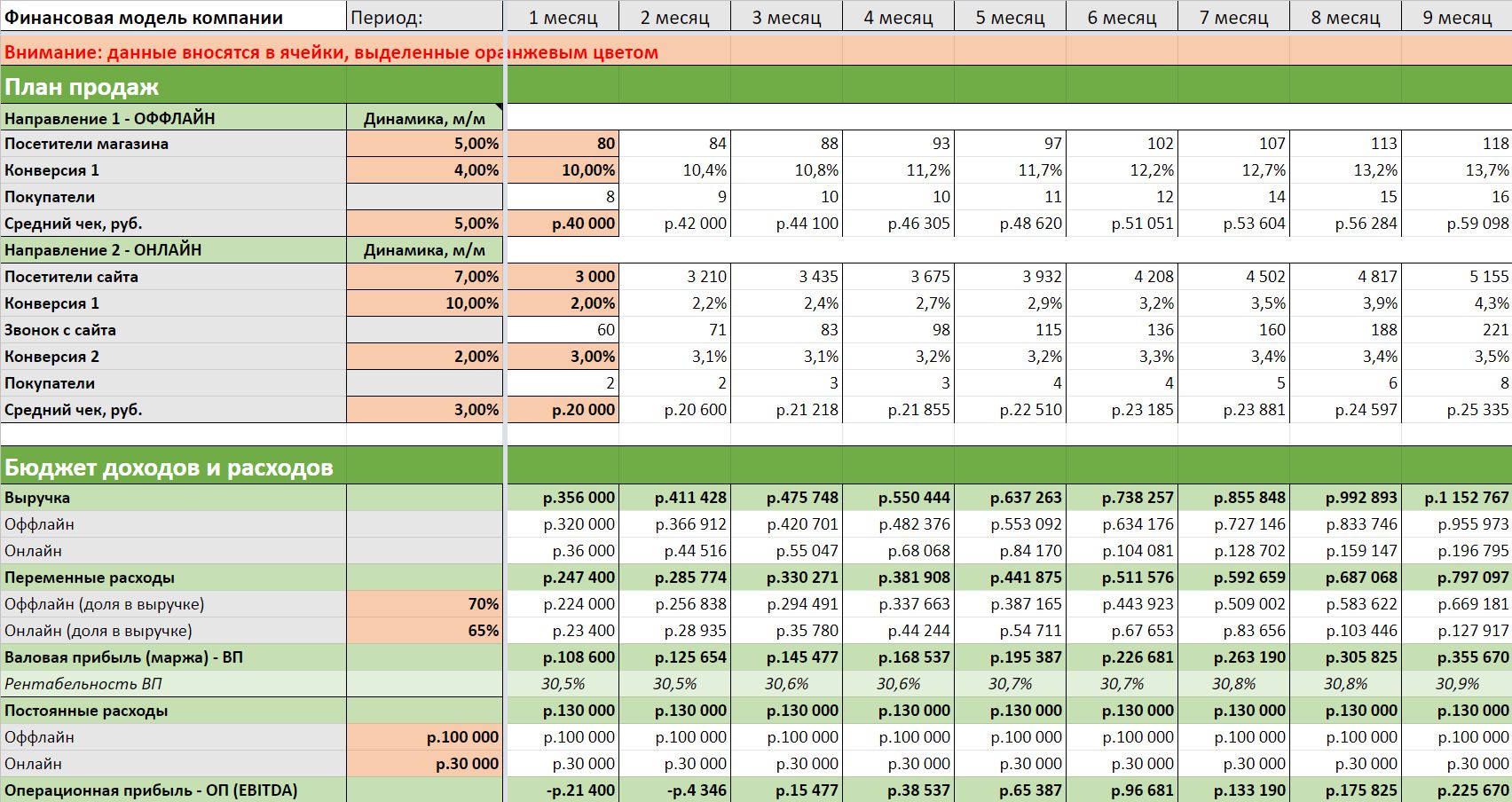Screen dimensions: 1512x802
Task: Select revenue month 1 cell р.356 000
Action: click(563, 498)
